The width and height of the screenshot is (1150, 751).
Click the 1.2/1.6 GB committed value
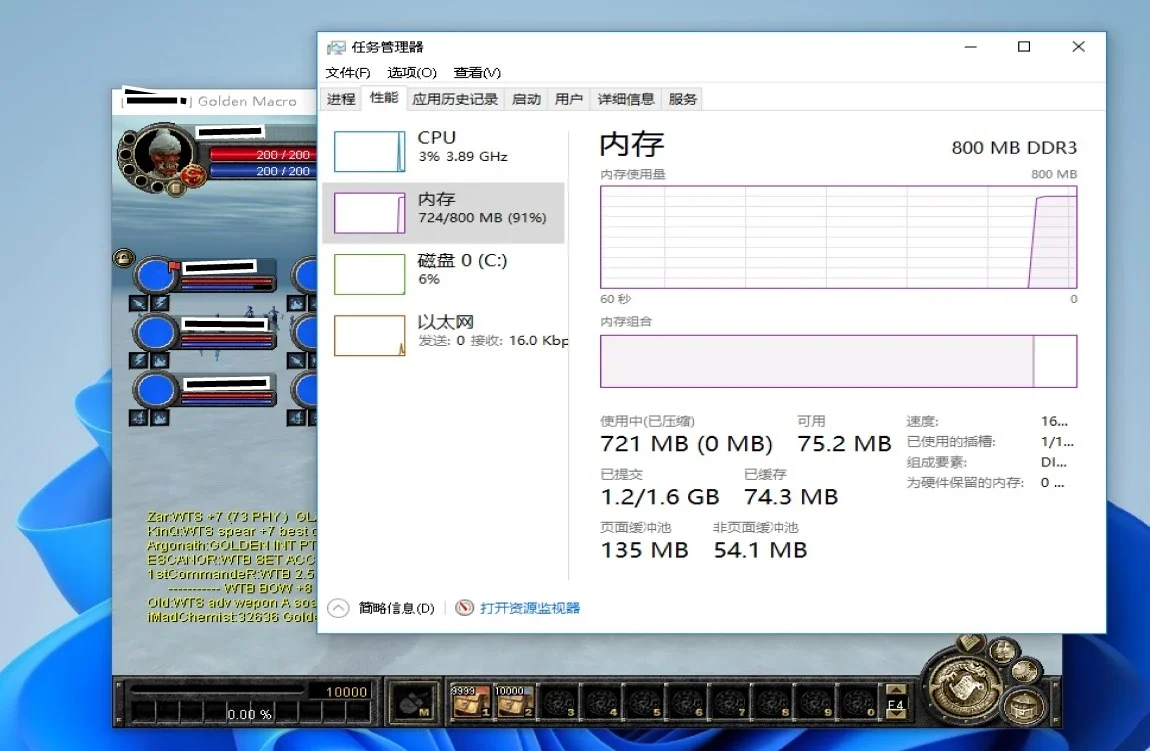coord(660,497)
